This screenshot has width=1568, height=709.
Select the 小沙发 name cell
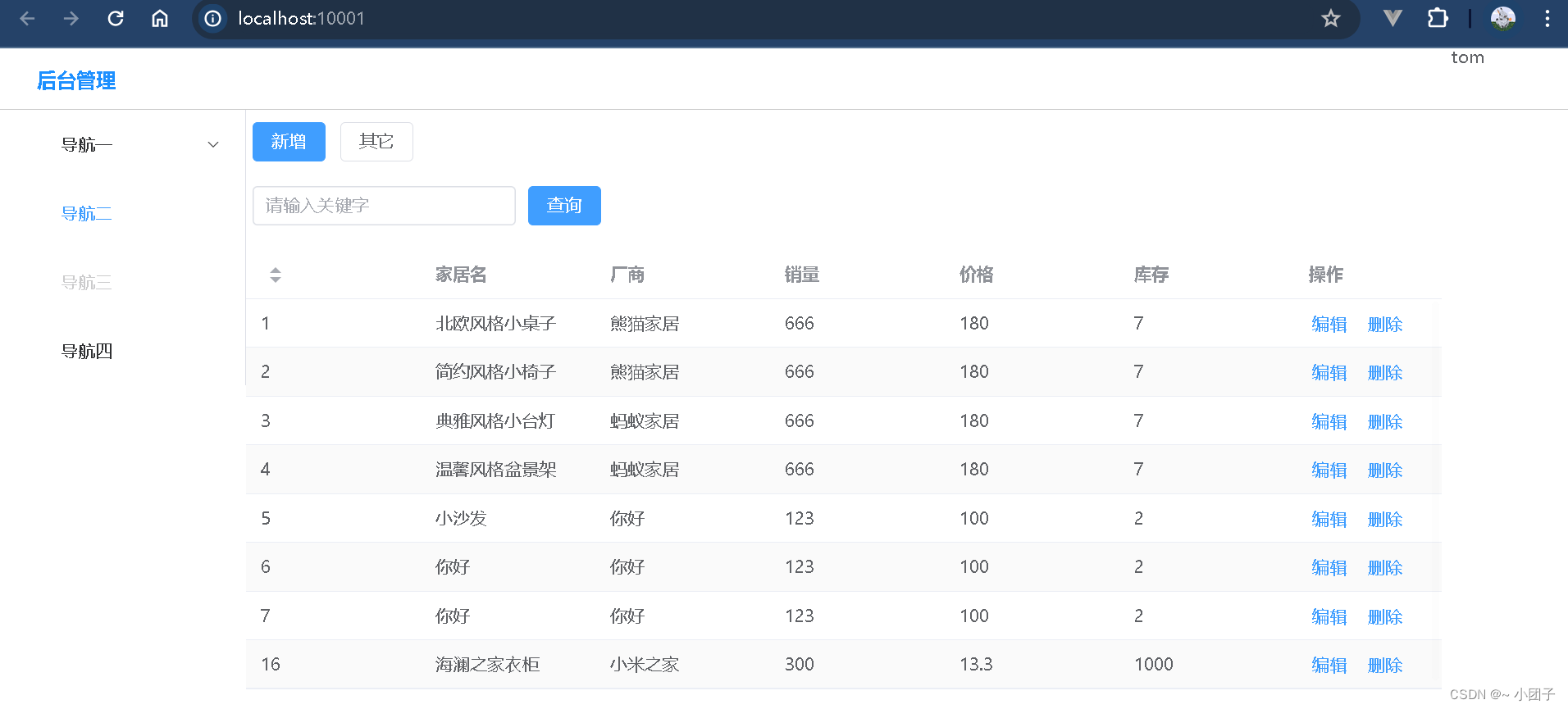(461, 519)
